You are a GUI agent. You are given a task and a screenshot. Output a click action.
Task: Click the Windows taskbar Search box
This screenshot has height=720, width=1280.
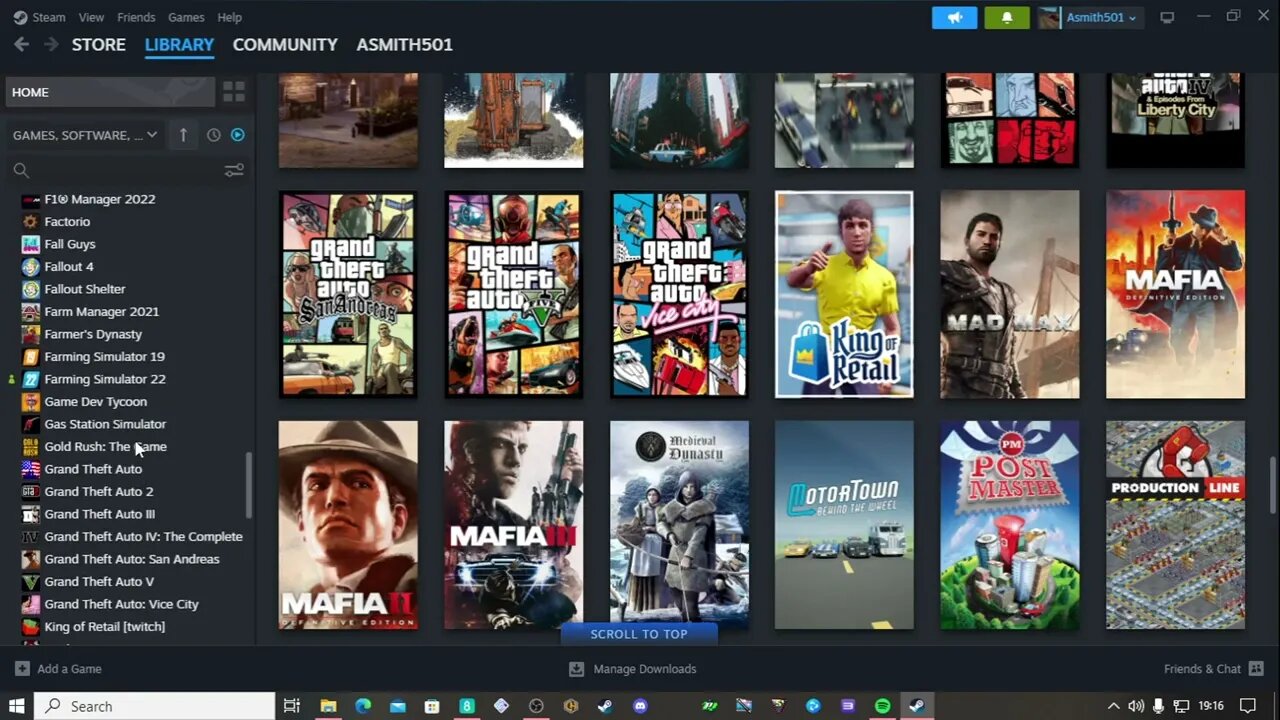tap(155, 706)
